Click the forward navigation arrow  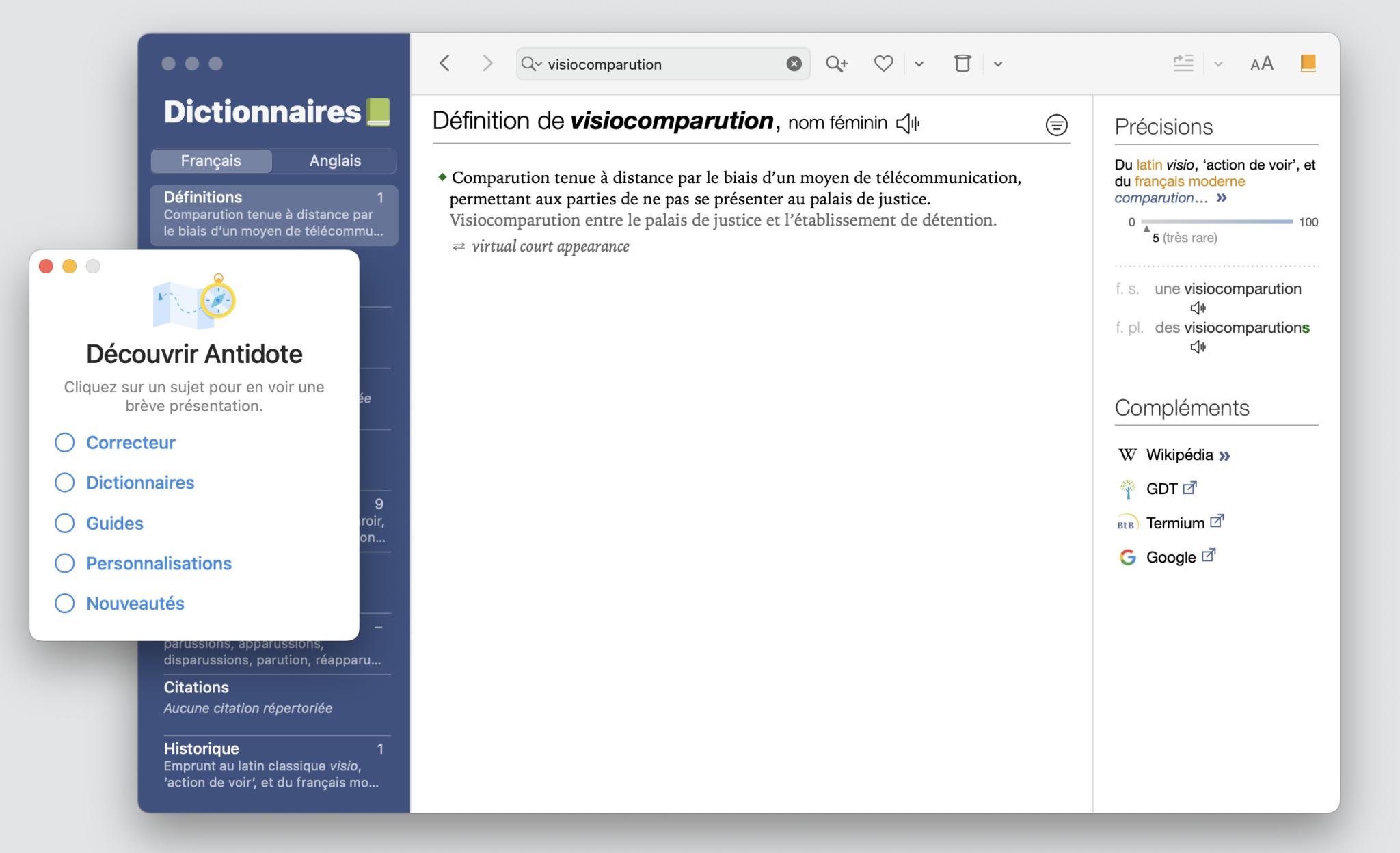click(x=487, y=64)
